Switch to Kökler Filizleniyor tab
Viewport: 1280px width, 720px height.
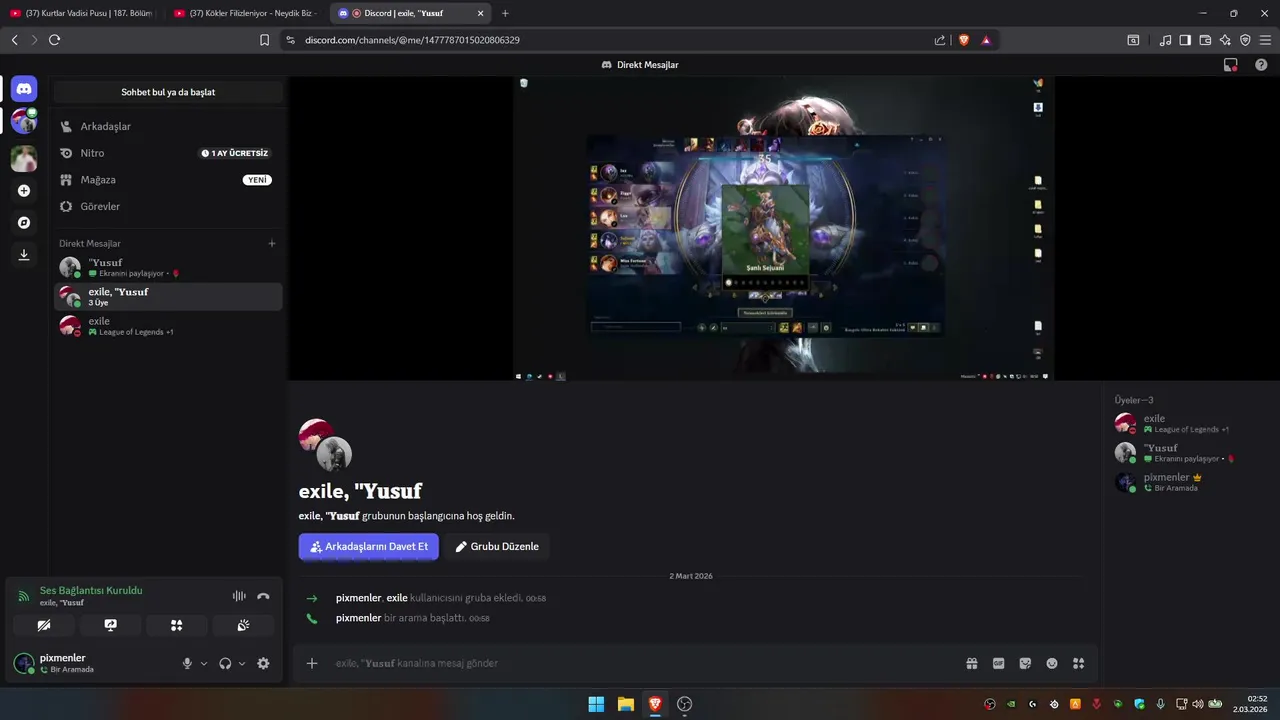coord(246,13)
